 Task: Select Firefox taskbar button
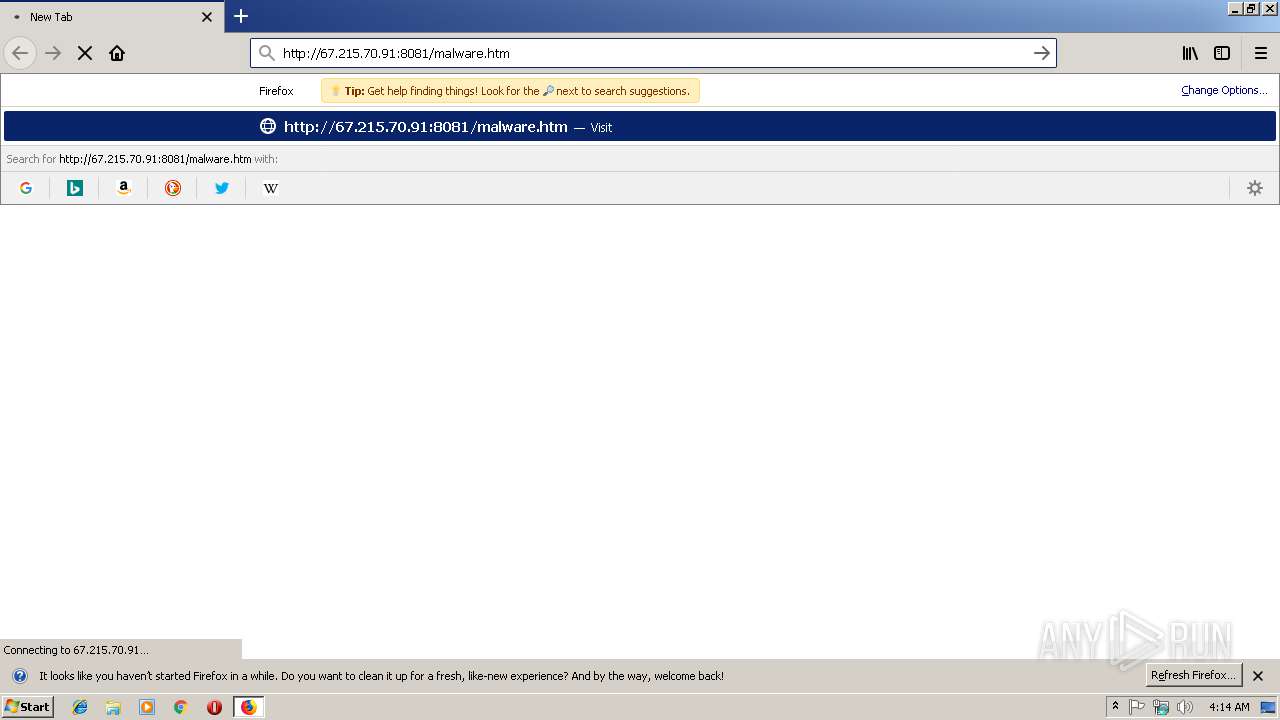tap(248, 707)
